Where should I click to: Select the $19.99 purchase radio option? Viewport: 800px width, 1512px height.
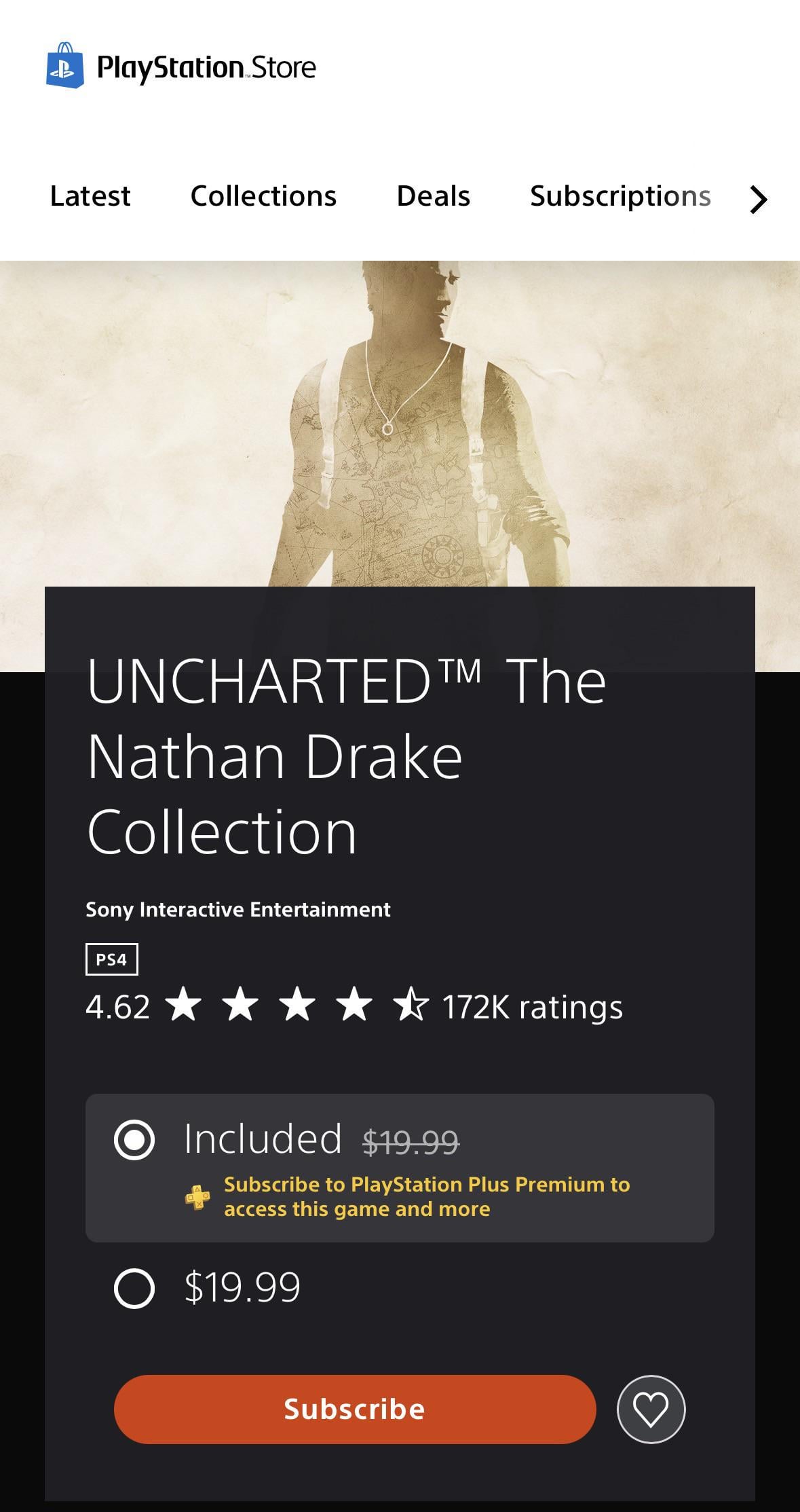pyautogui.click(x=134, y=1288)
